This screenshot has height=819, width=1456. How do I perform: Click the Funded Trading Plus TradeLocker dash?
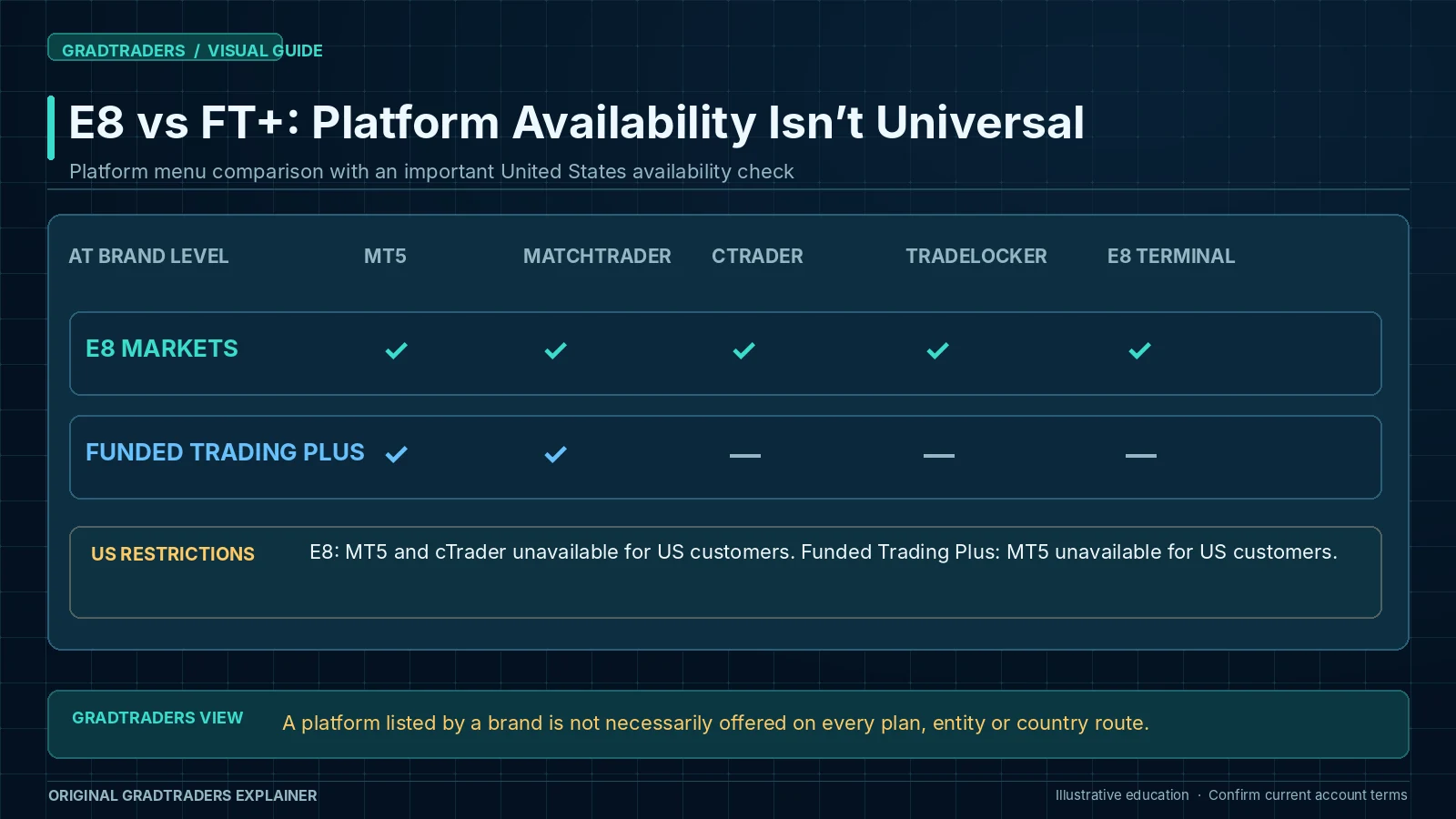939,455
